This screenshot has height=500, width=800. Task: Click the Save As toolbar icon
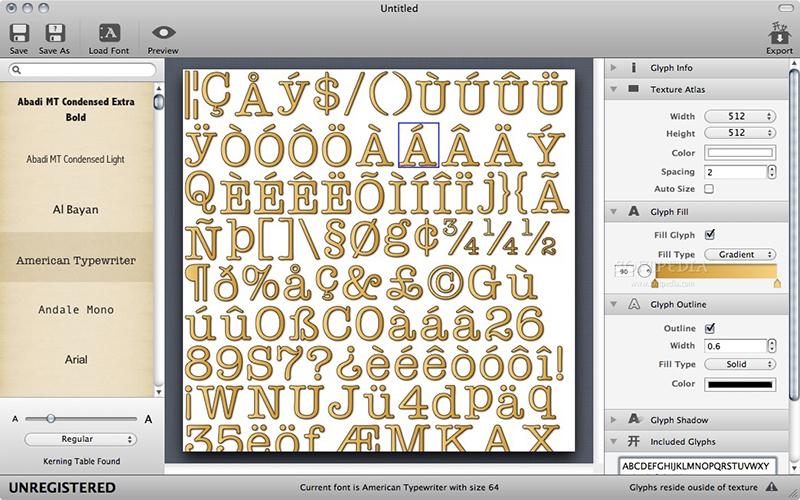(x=55, y=34)
